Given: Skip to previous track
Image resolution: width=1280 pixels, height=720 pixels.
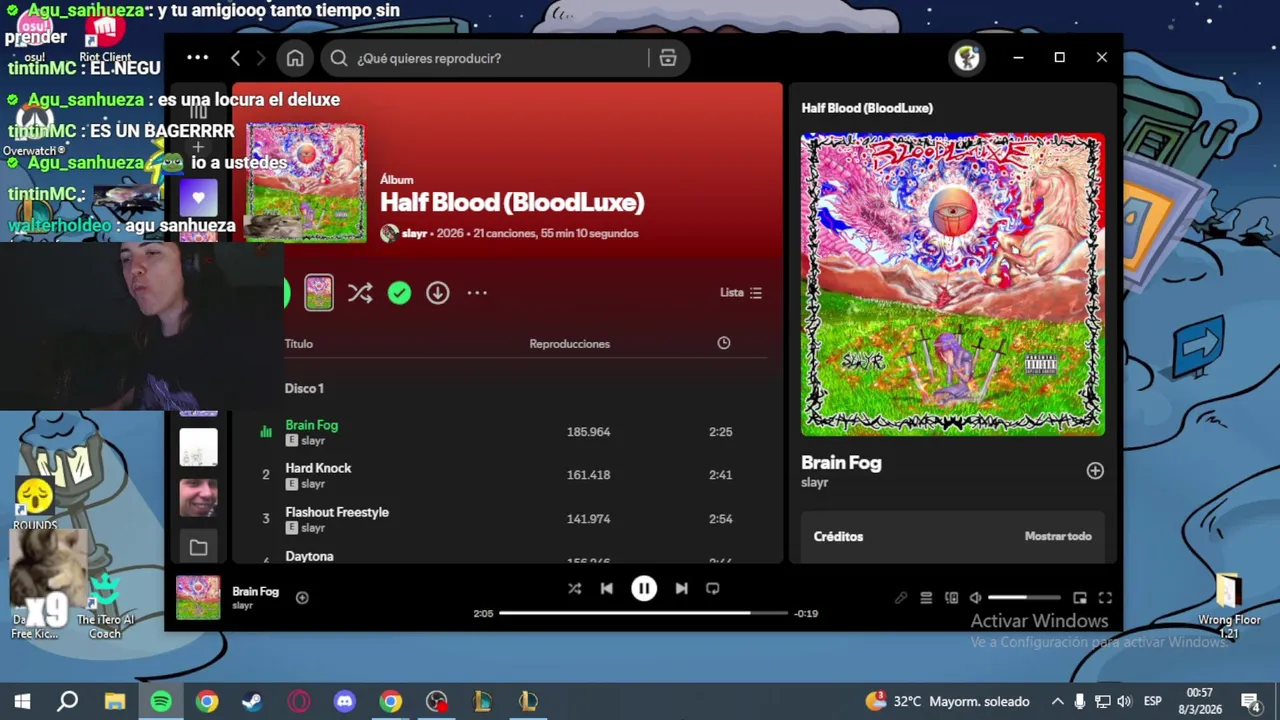Looking at the screenshot, I should click(x=607, y=589).
